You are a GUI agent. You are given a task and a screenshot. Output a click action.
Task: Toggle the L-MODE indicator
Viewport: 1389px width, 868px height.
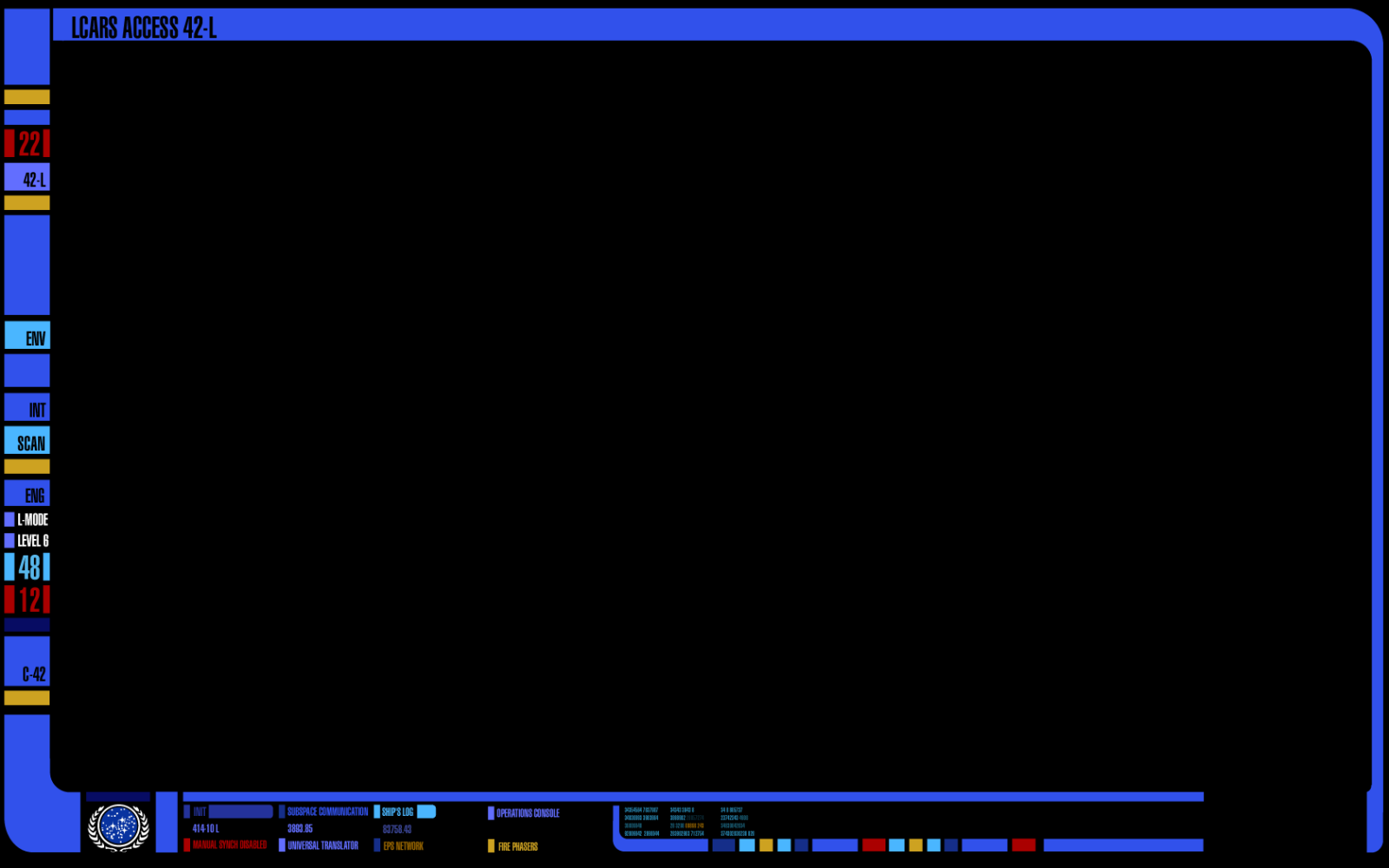[x=27, y=520]
